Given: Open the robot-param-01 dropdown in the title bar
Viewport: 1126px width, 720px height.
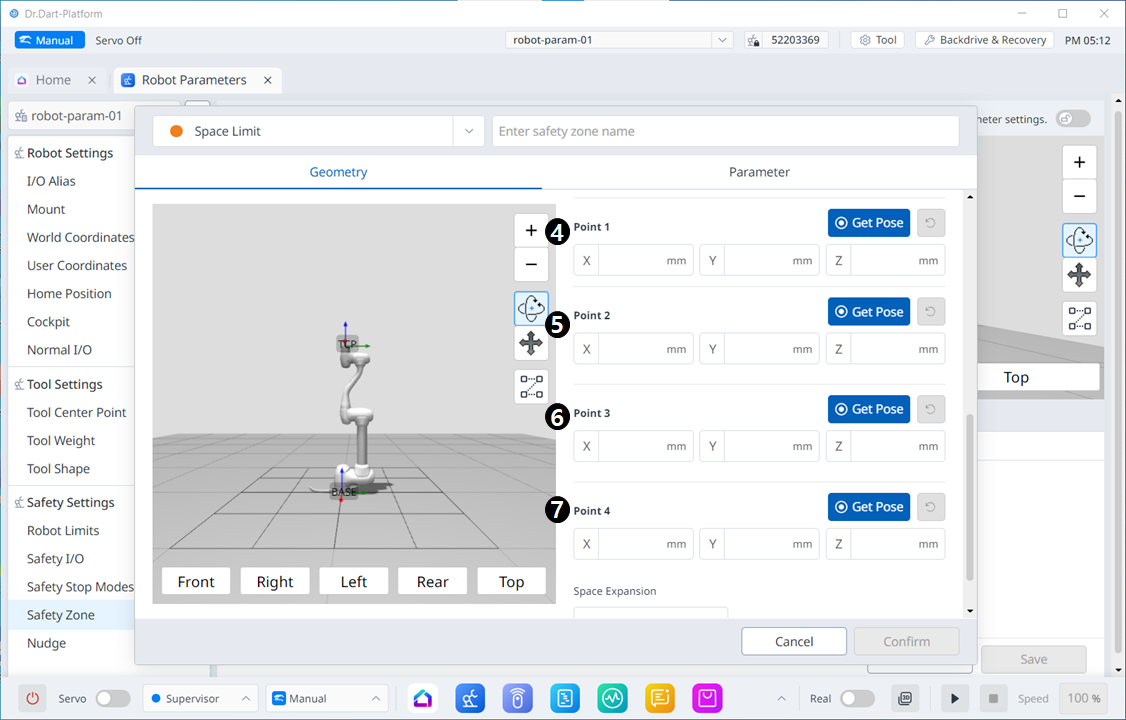Looking at the screenshot, I should 722,40.
